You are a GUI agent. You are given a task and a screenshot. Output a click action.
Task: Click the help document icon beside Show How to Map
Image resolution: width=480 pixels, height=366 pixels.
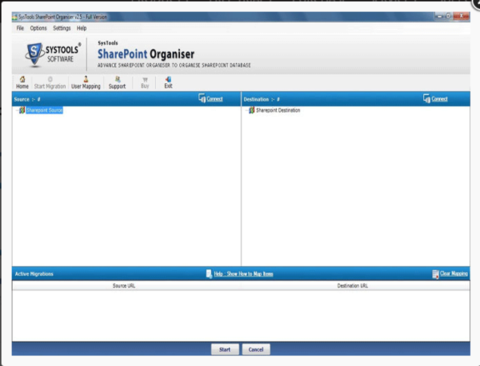(209, 274)
